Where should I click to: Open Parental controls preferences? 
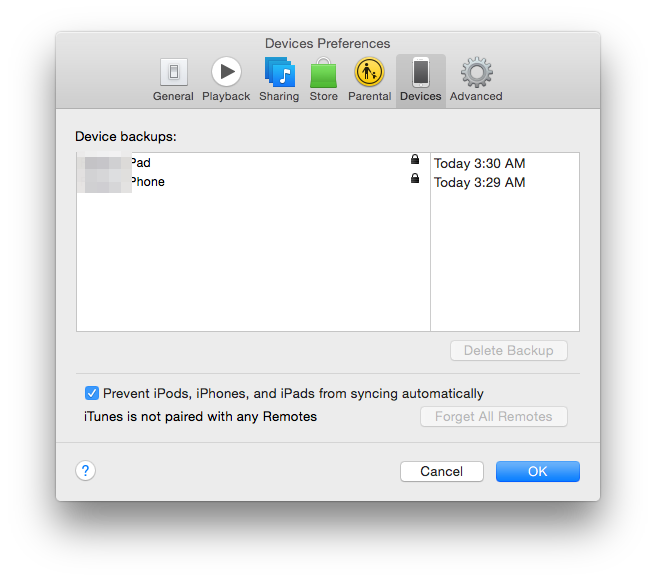tap(369, 80)
